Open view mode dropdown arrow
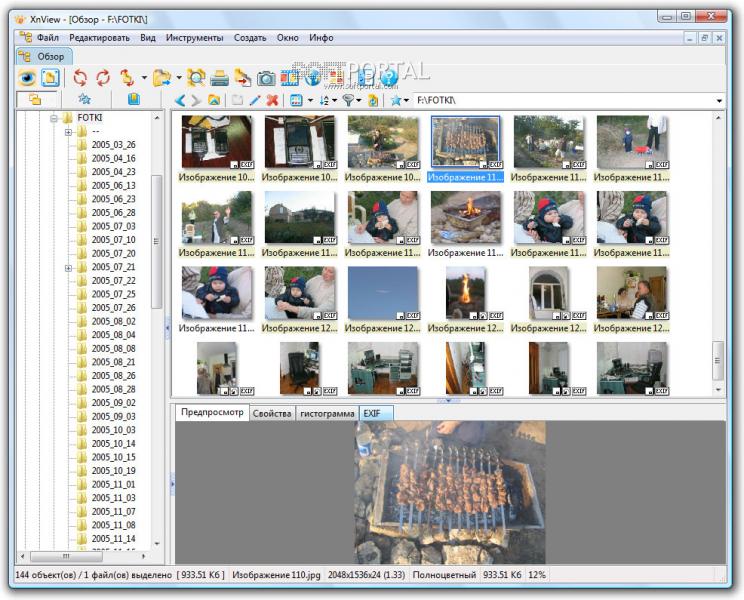This screenshot has height=600, width=744. point(310,101)
